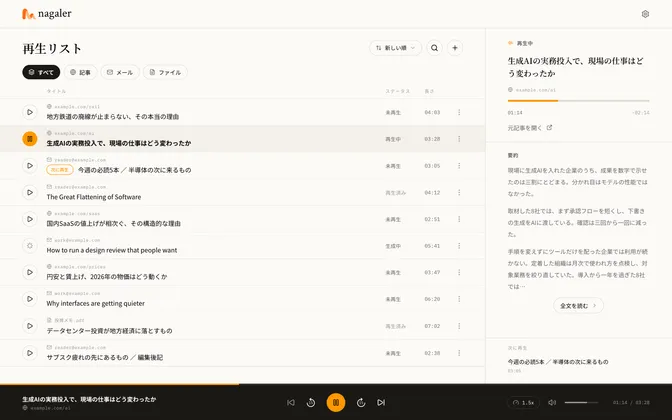Play Why interfaces are getting quieter
This screenshot has width=672, height=420.
(30, 299)
